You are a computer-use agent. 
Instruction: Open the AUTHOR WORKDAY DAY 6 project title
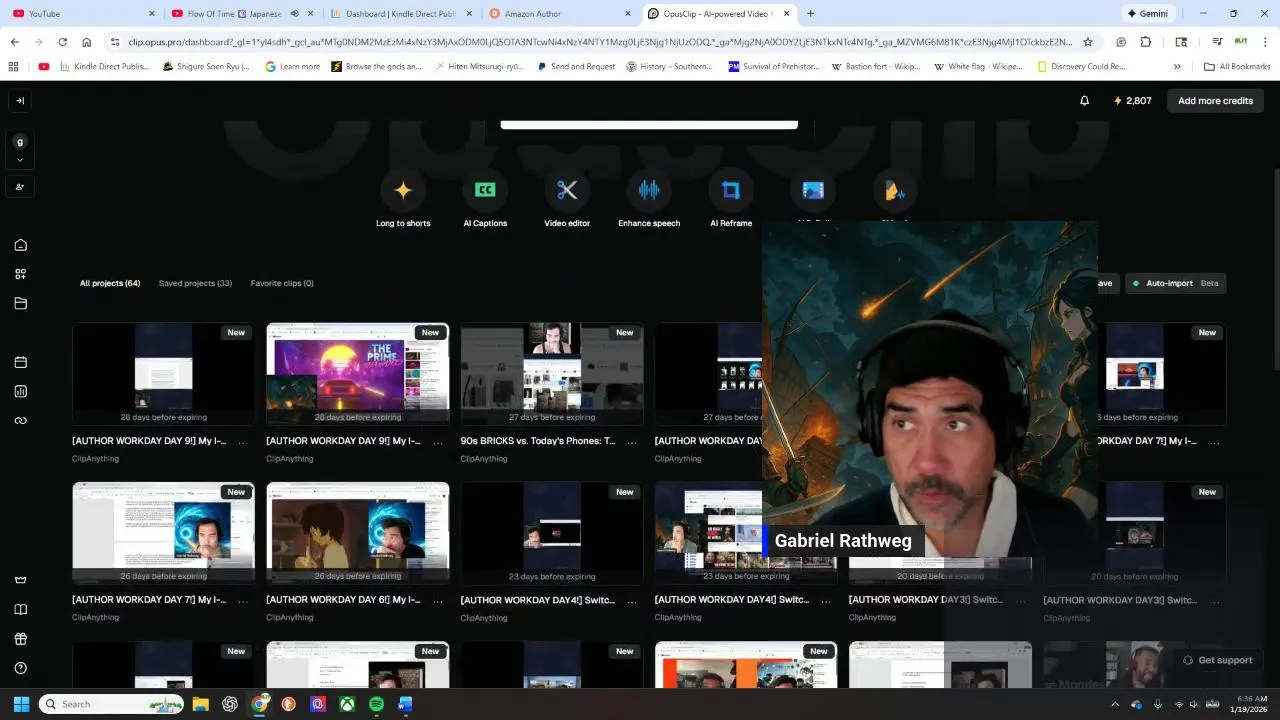(343, 600)
